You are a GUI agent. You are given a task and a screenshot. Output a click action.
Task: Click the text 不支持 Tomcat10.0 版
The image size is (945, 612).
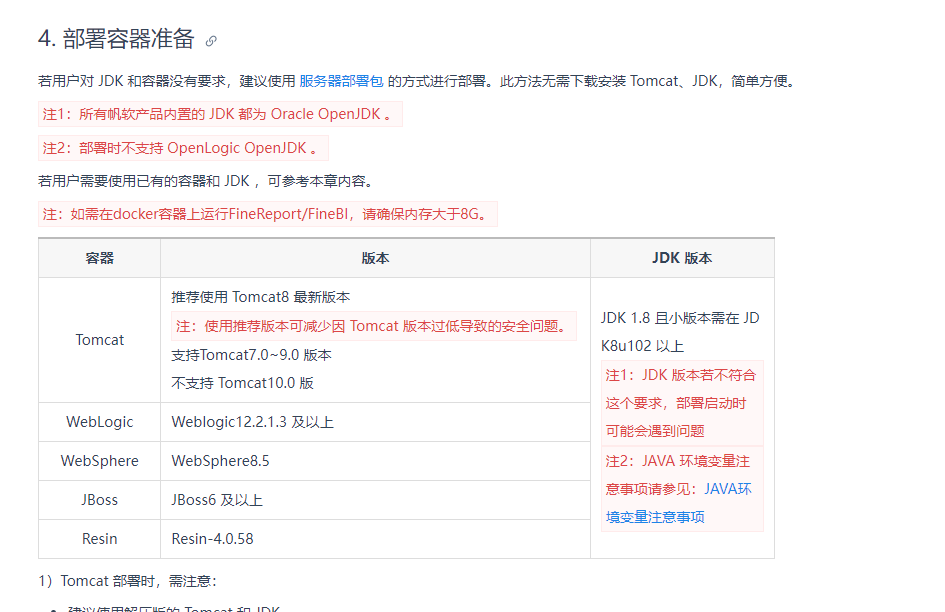[242, 383]
